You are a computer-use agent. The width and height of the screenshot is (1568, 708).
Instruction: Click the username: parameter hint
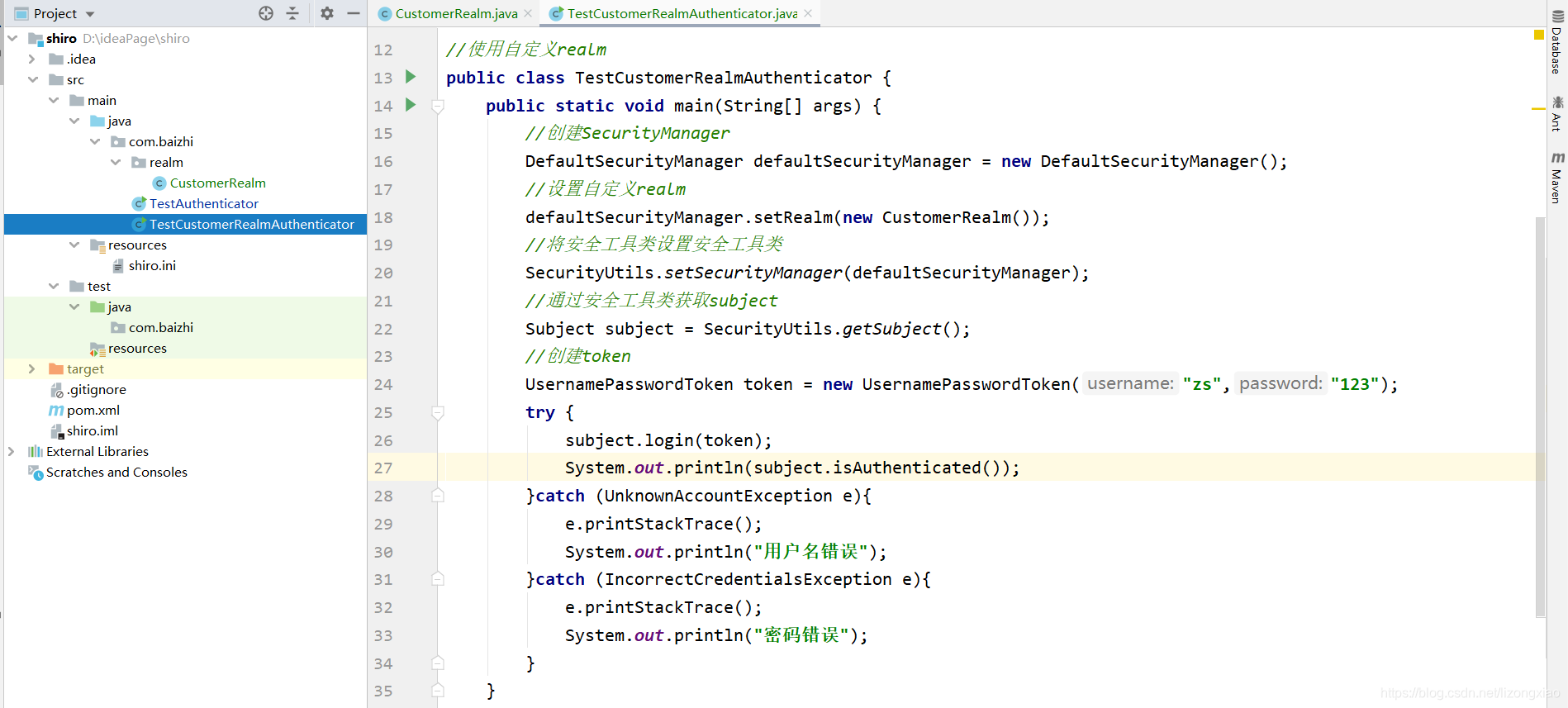click(x=1130, y=383)
